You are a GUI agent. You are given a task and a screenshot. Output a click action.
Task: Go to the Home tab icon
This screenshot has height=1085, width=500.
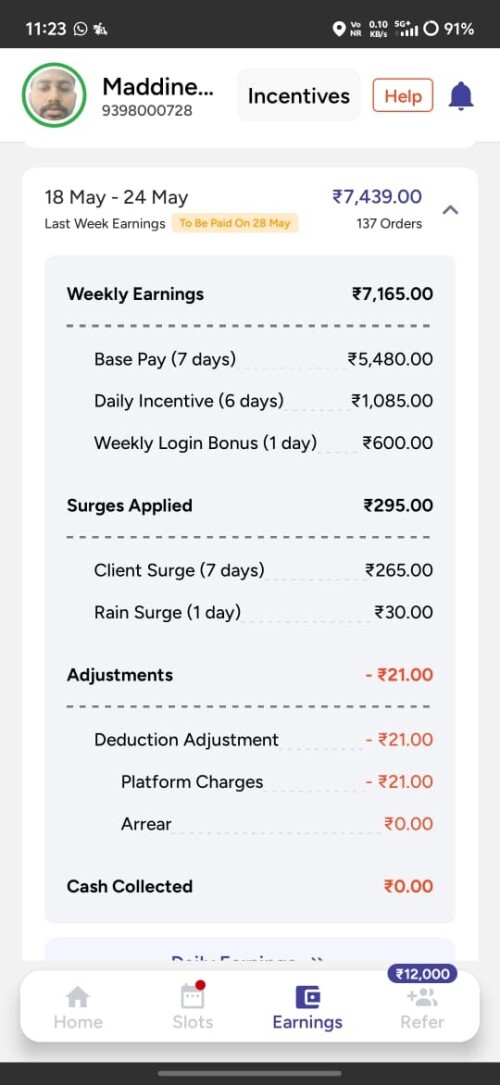click(x=77, y=997)
